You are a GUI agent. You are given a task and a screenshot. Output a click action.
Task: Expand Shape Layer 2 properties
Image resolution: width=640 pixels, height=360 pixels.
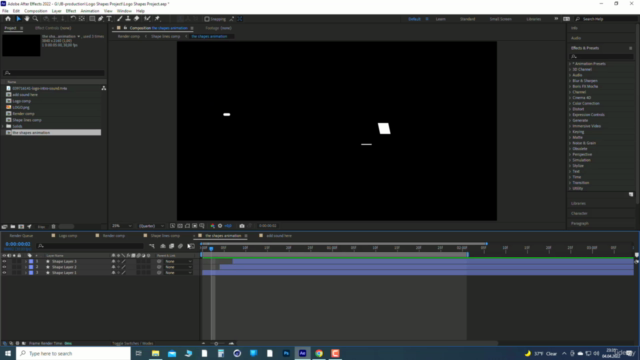(25, 267)
